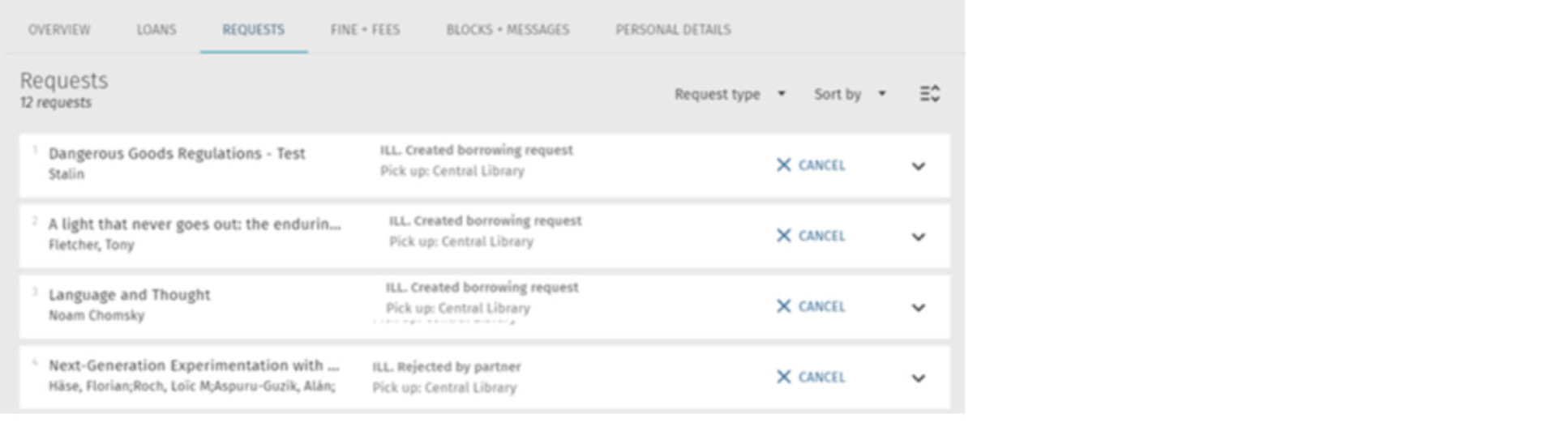1568x444 pixels.
Task: Cancel the Language and Thought request
Action: point(811,306)
